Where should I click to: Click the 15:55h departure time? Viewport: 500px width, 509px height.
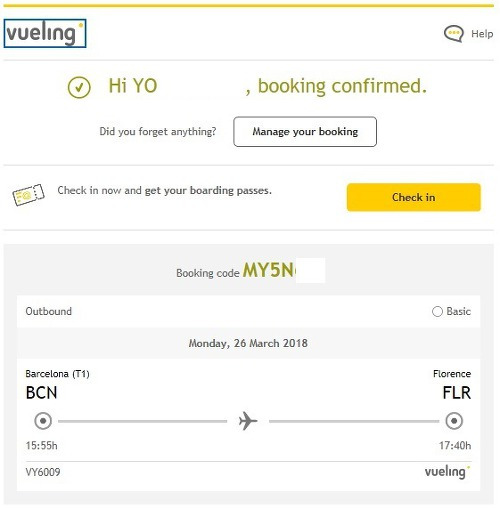(41, 446)
